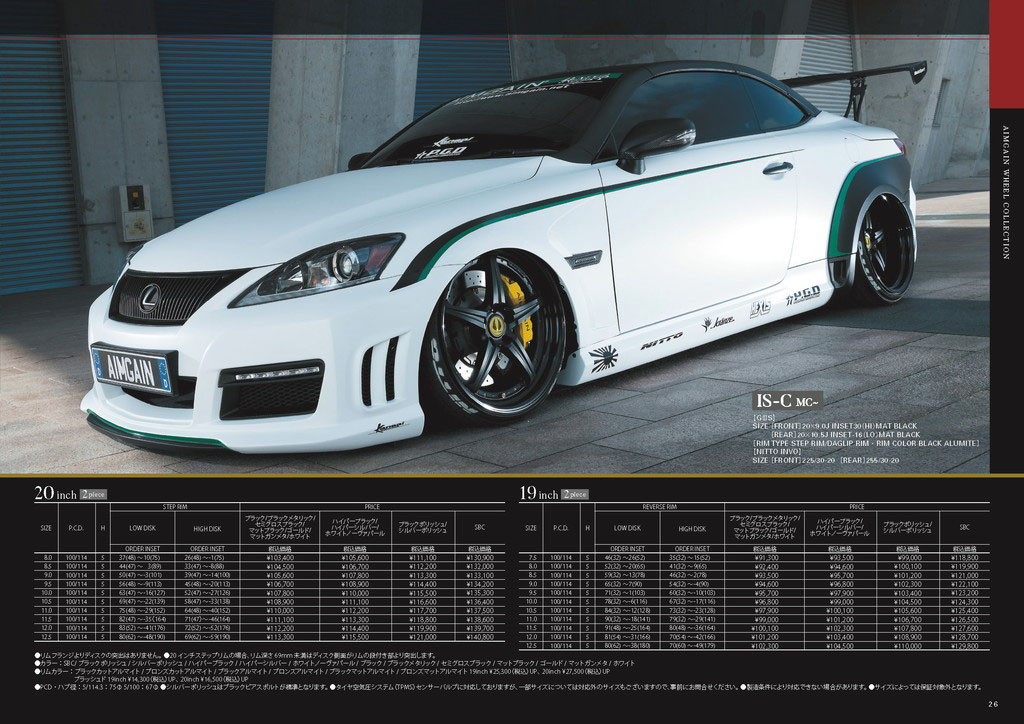Click "LOW DISK" header in the 20 inch table
The height and width of the screenshot is (724, 1024).
coord(142,529)
